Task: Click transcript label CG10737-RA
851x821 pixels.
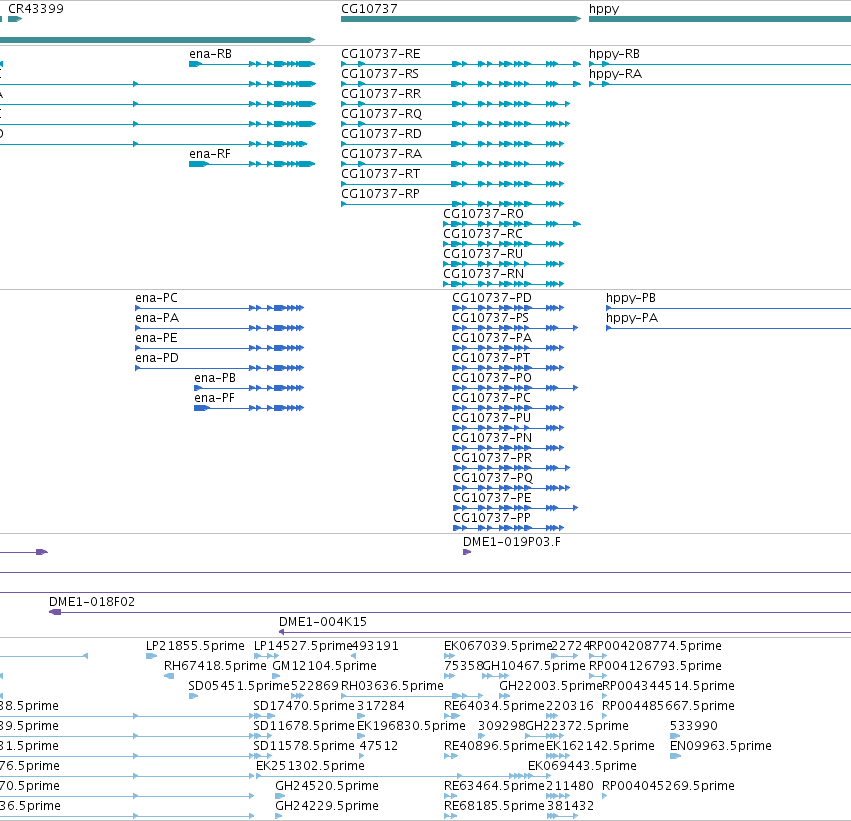Action: click(382, 154)
